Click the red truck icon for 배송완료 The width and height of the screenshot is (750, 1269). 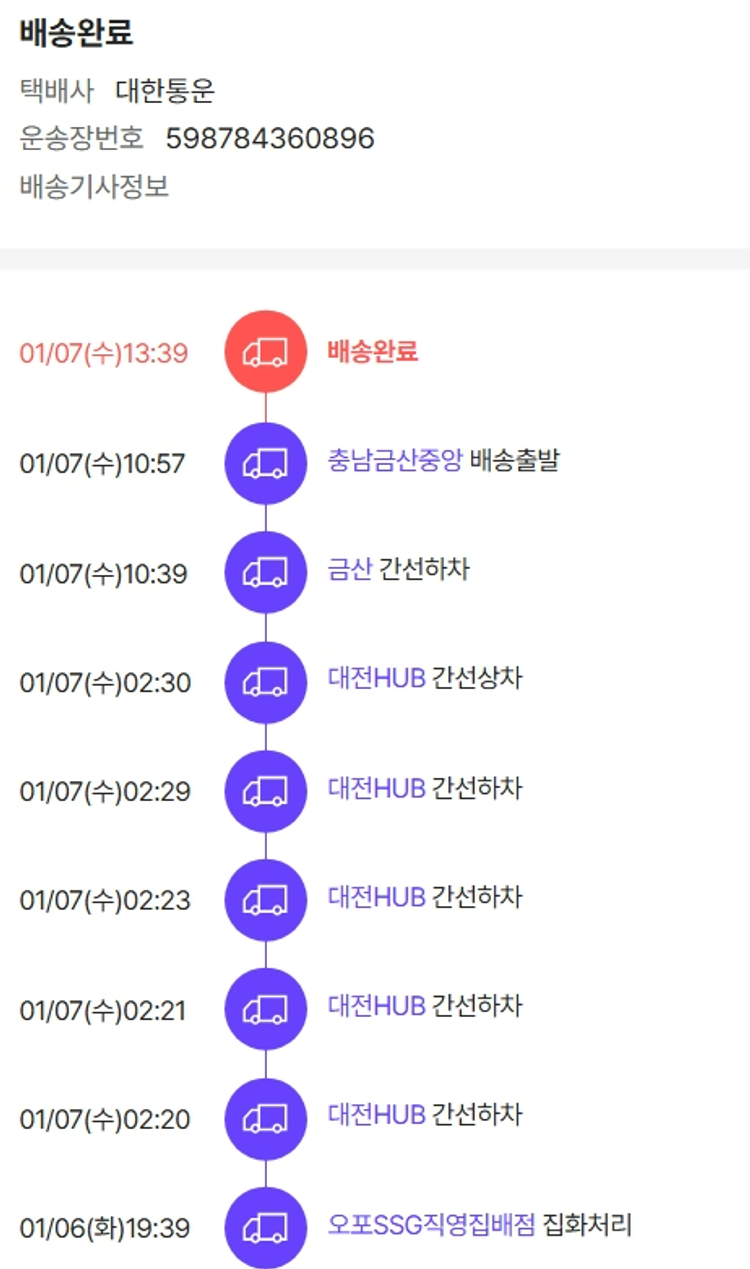click(266, 351)
